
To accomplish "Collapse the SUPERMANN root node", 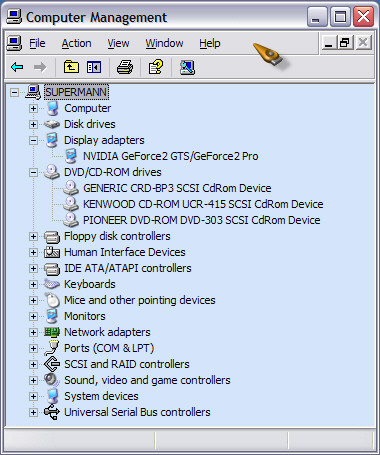I will (14, 92).
